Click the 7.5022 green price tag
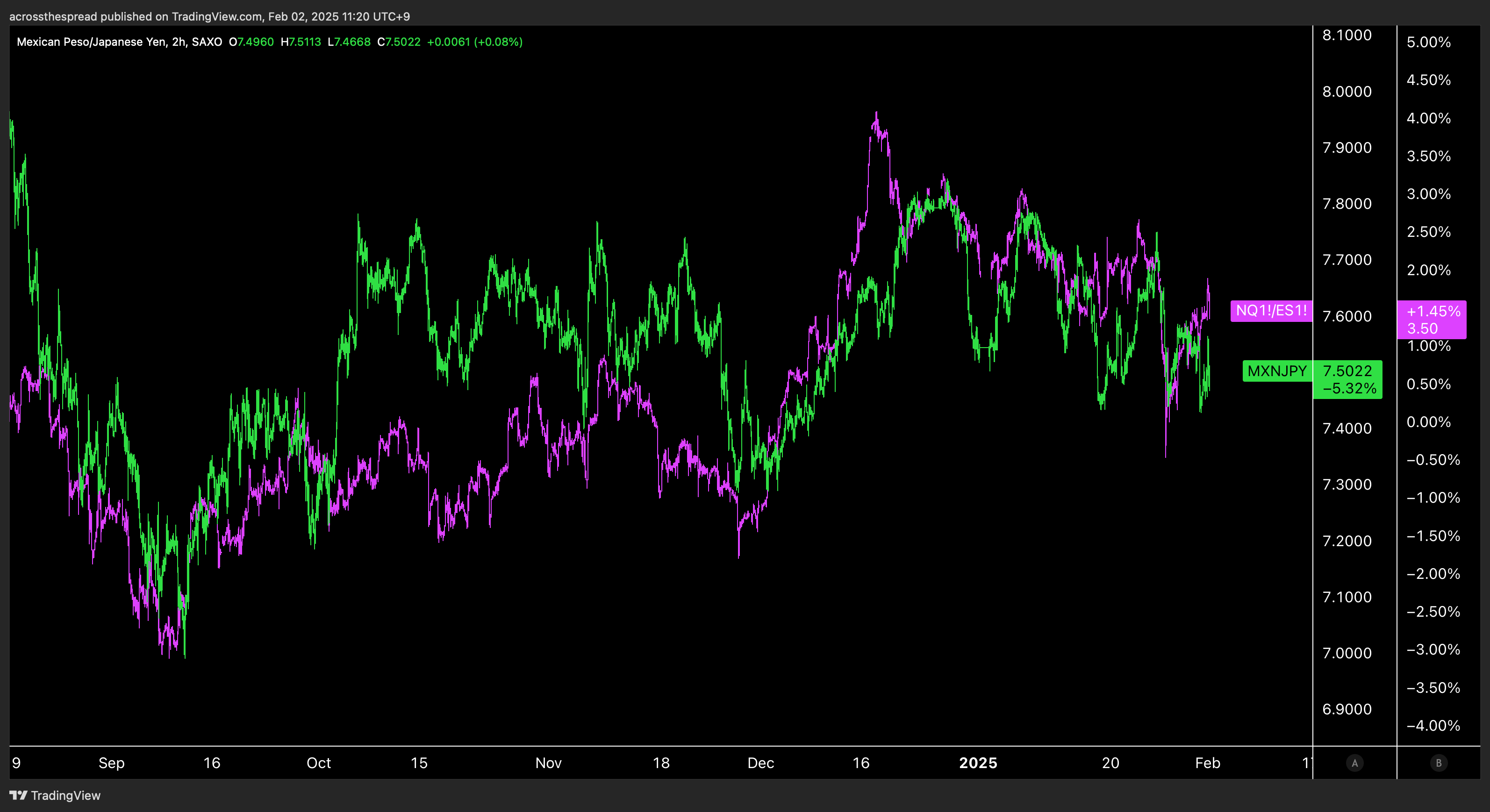Image resolution: width=1490 pixels, height=812 pixels. pos(1347,370)
